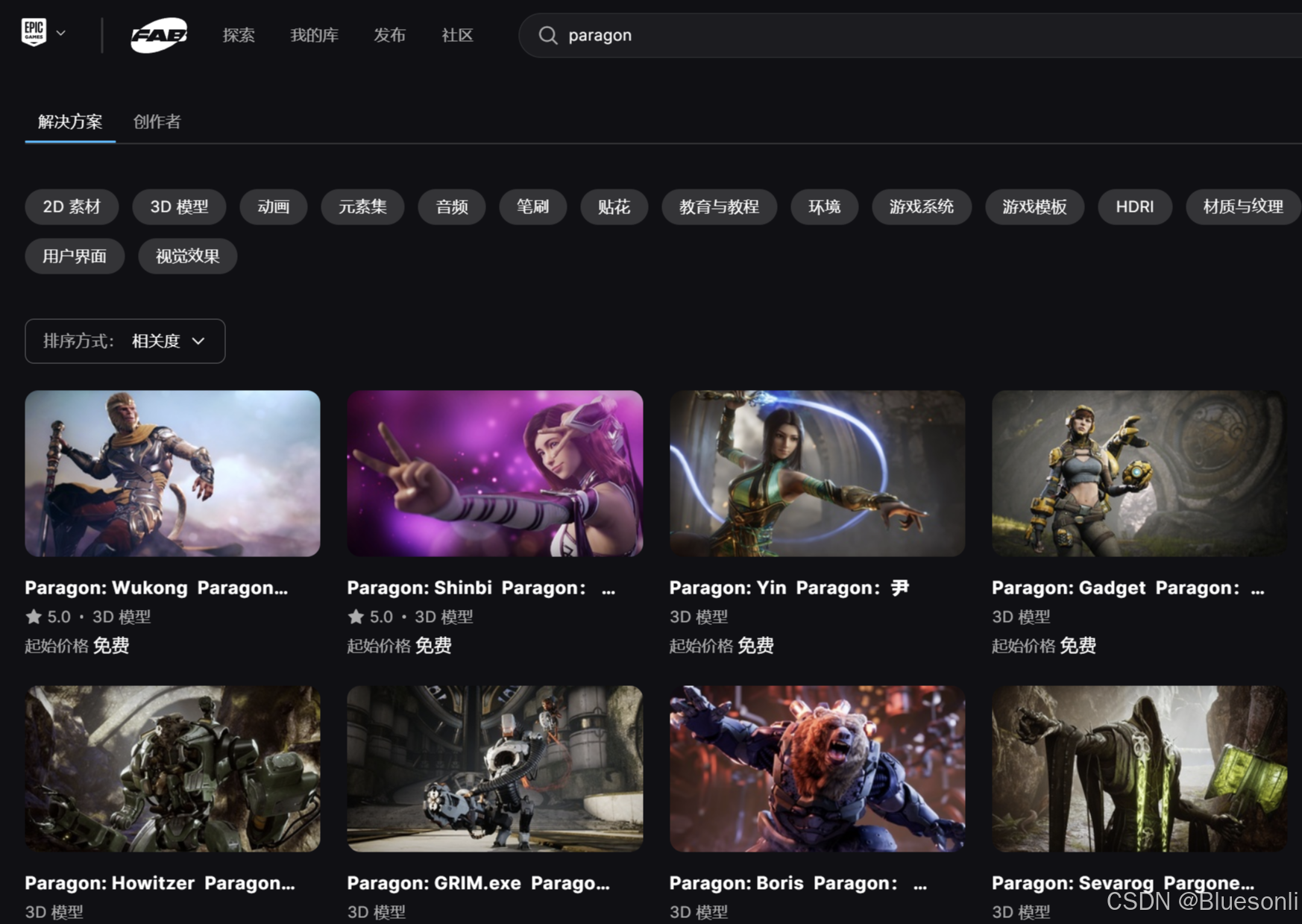Filter results by 游戏模板

1034,207
